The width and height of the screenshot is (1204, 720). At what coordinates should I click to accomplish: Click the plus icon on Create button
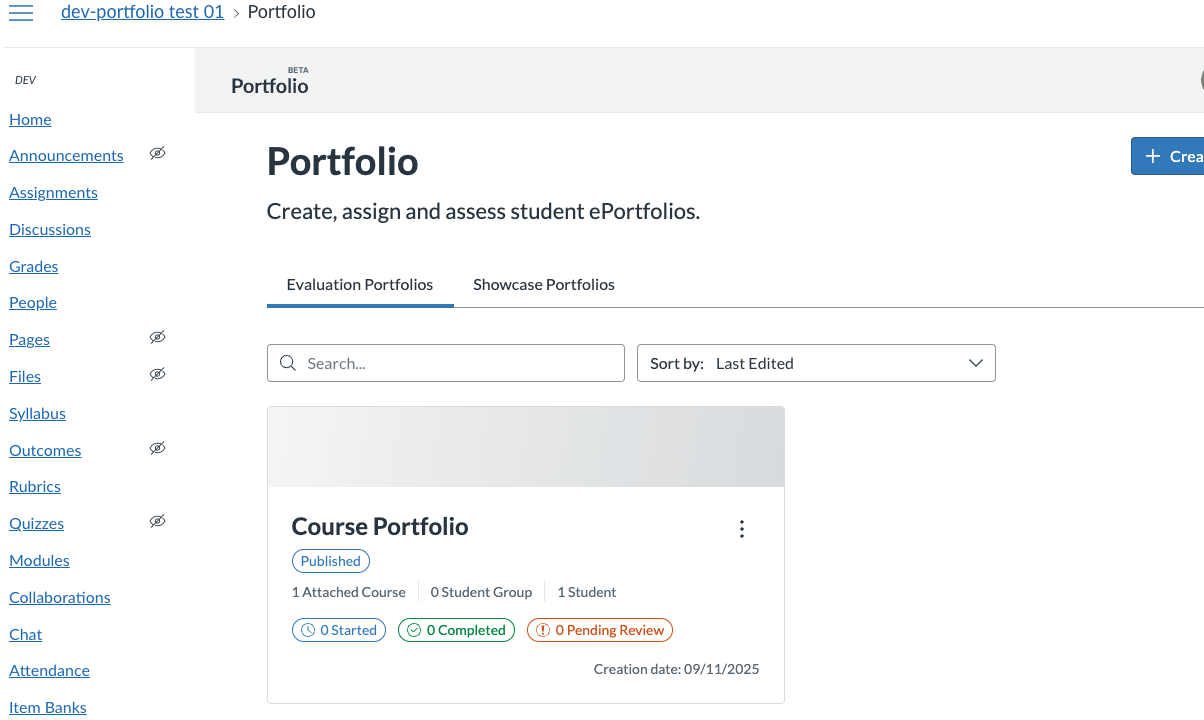pyautogui.click(x=1153, y=156)
